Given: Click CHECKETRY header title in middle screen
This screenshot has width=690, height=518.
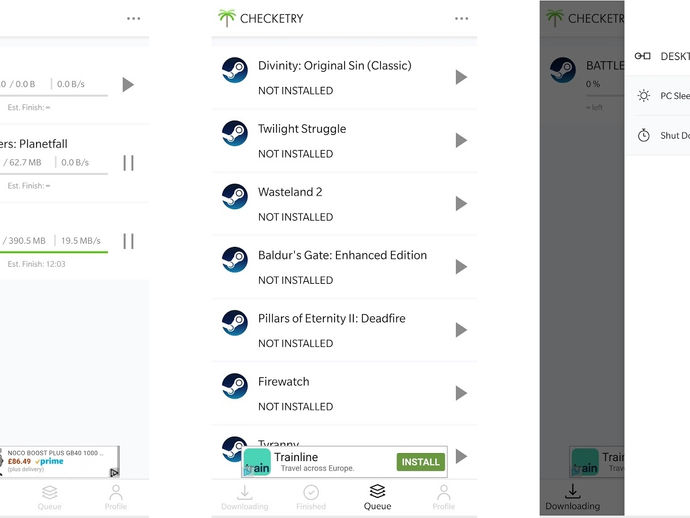Looking at the screenshot, I should 272,18.
